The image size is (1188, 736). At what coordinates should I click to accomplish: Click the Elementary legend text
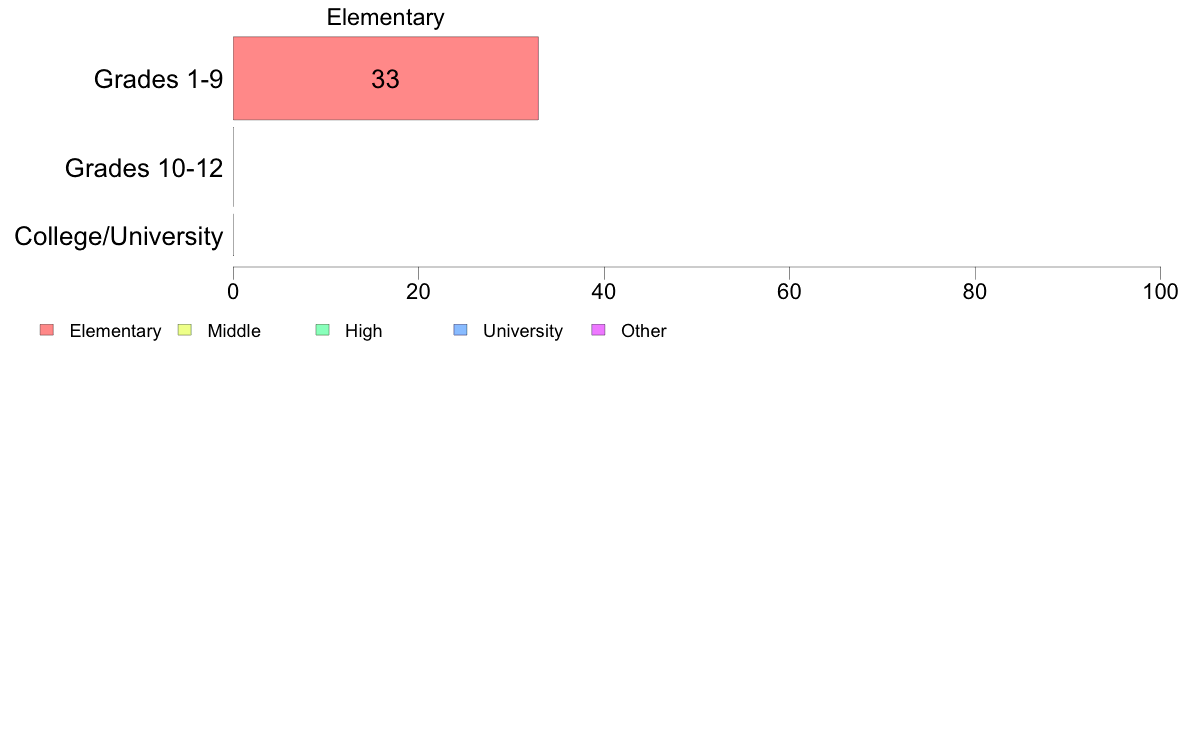(x=115, y=331)
